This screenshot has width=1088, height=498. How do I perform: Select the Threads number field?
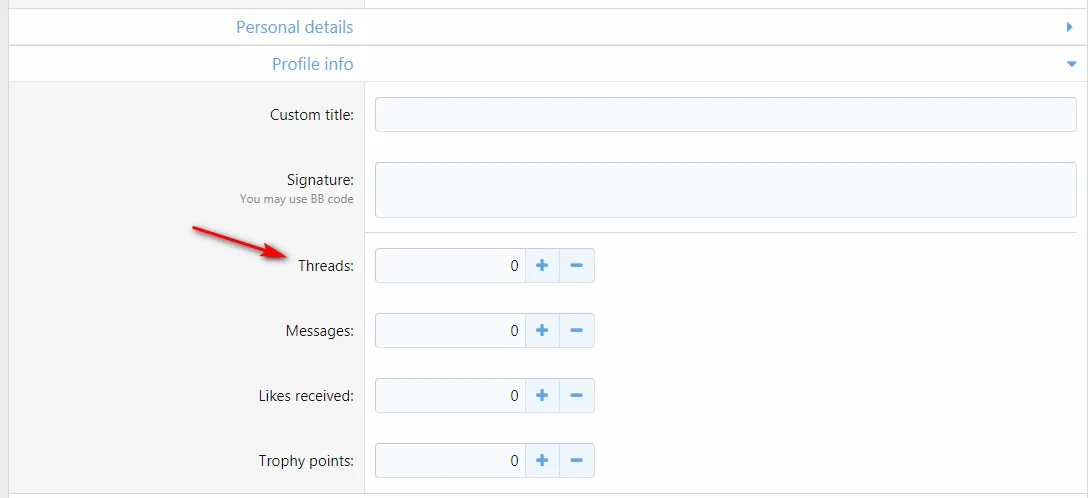pos(450,266)
